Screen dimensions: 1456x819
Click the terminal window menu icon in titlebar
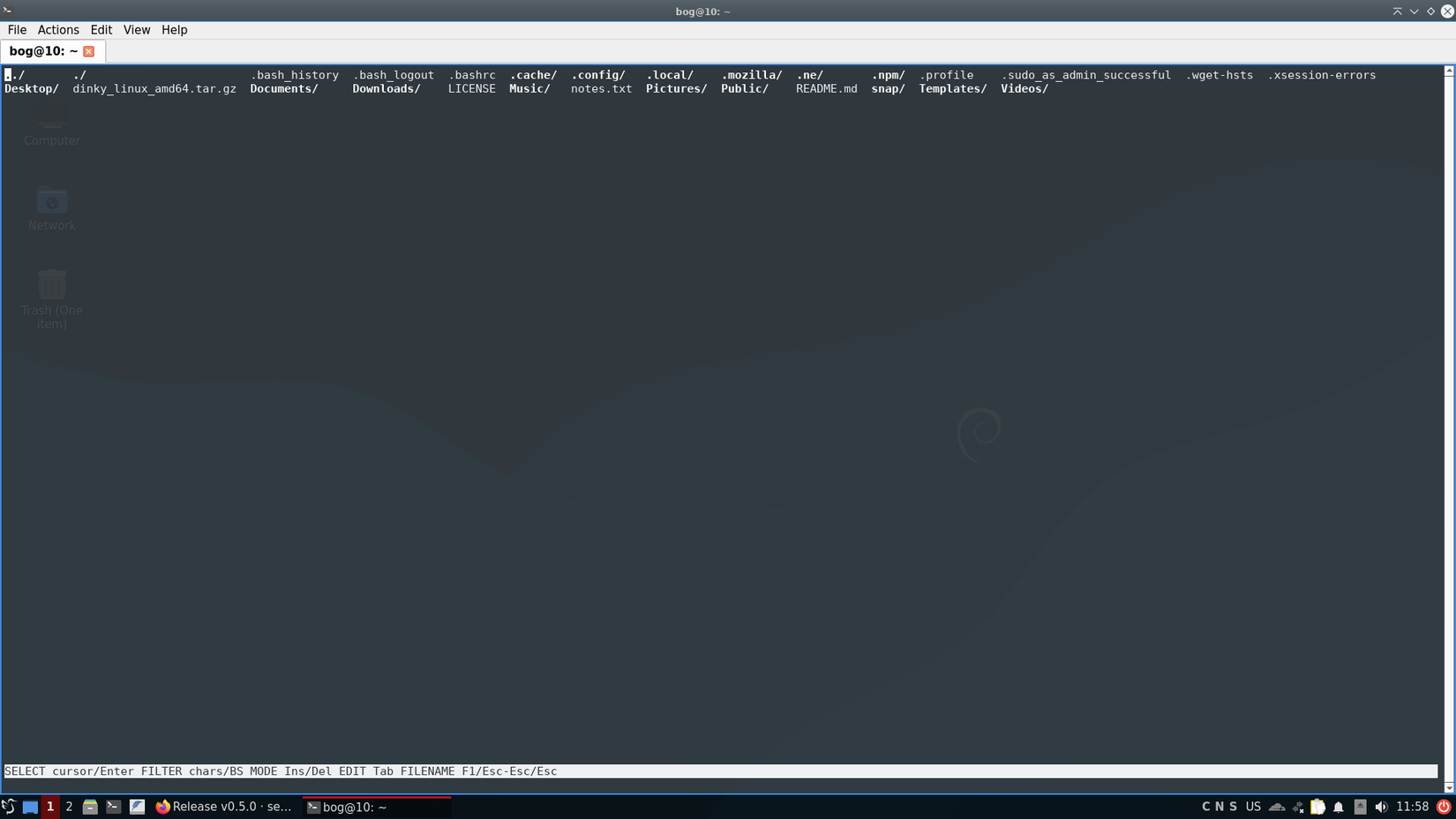tap(8, 11)
